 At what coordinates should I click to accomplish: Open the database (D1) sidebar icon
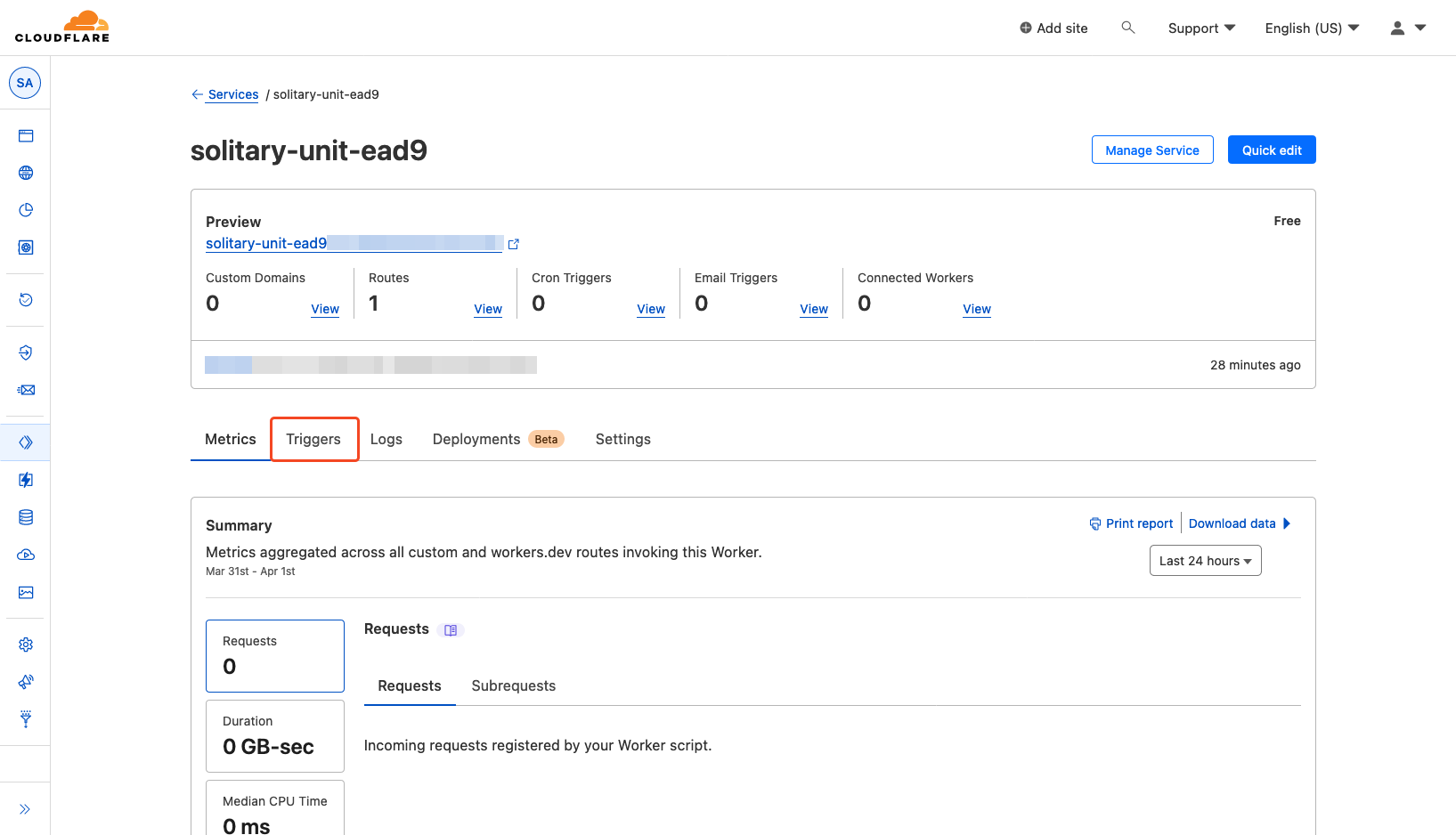25,516
